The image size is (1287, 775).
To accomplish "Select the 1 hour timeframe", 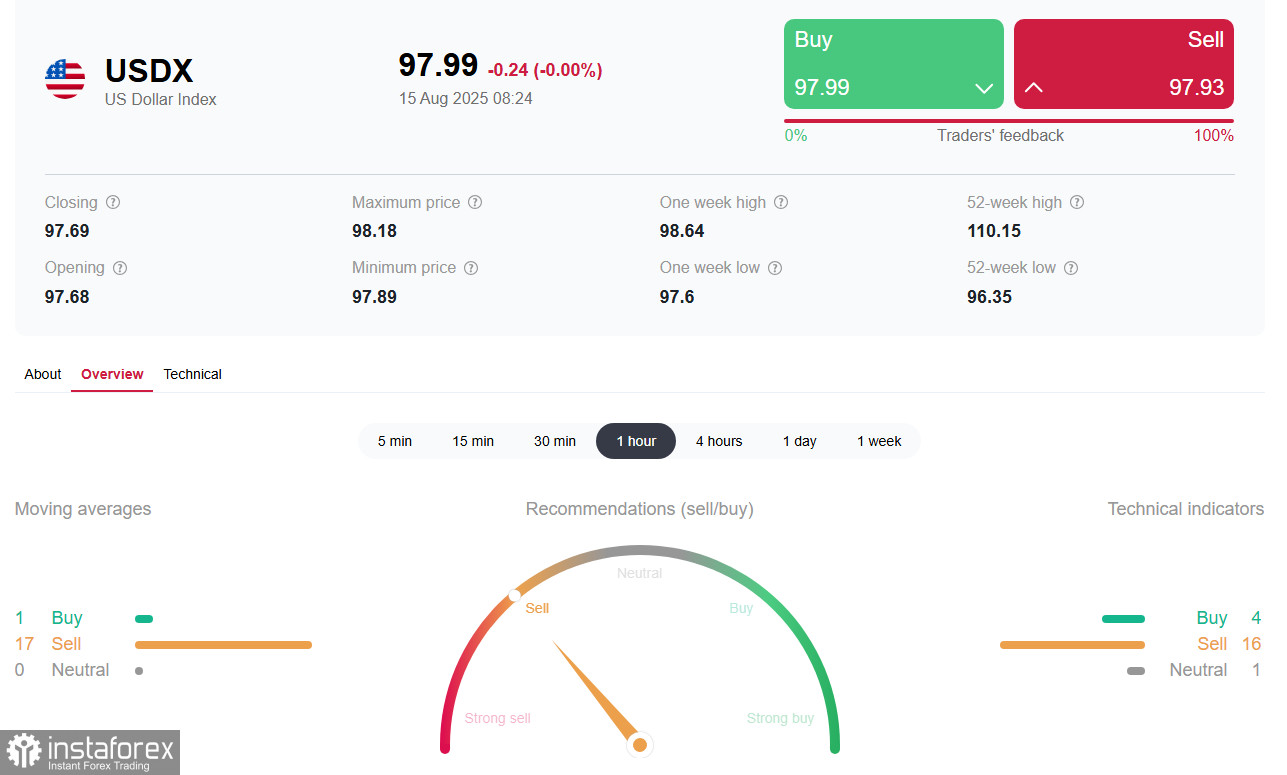I will [636, 441].
